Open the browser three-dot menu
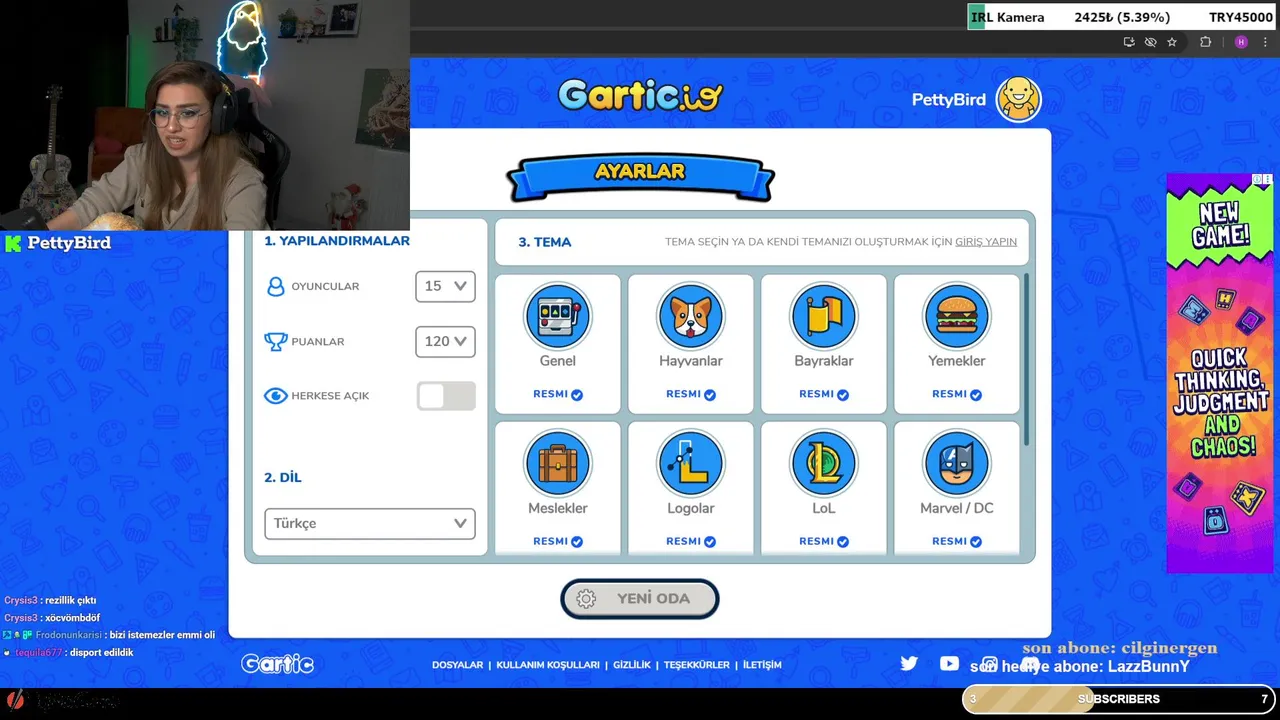Image resolution: width=1280 pixels, height=720 pixels. click(1265, 42)
